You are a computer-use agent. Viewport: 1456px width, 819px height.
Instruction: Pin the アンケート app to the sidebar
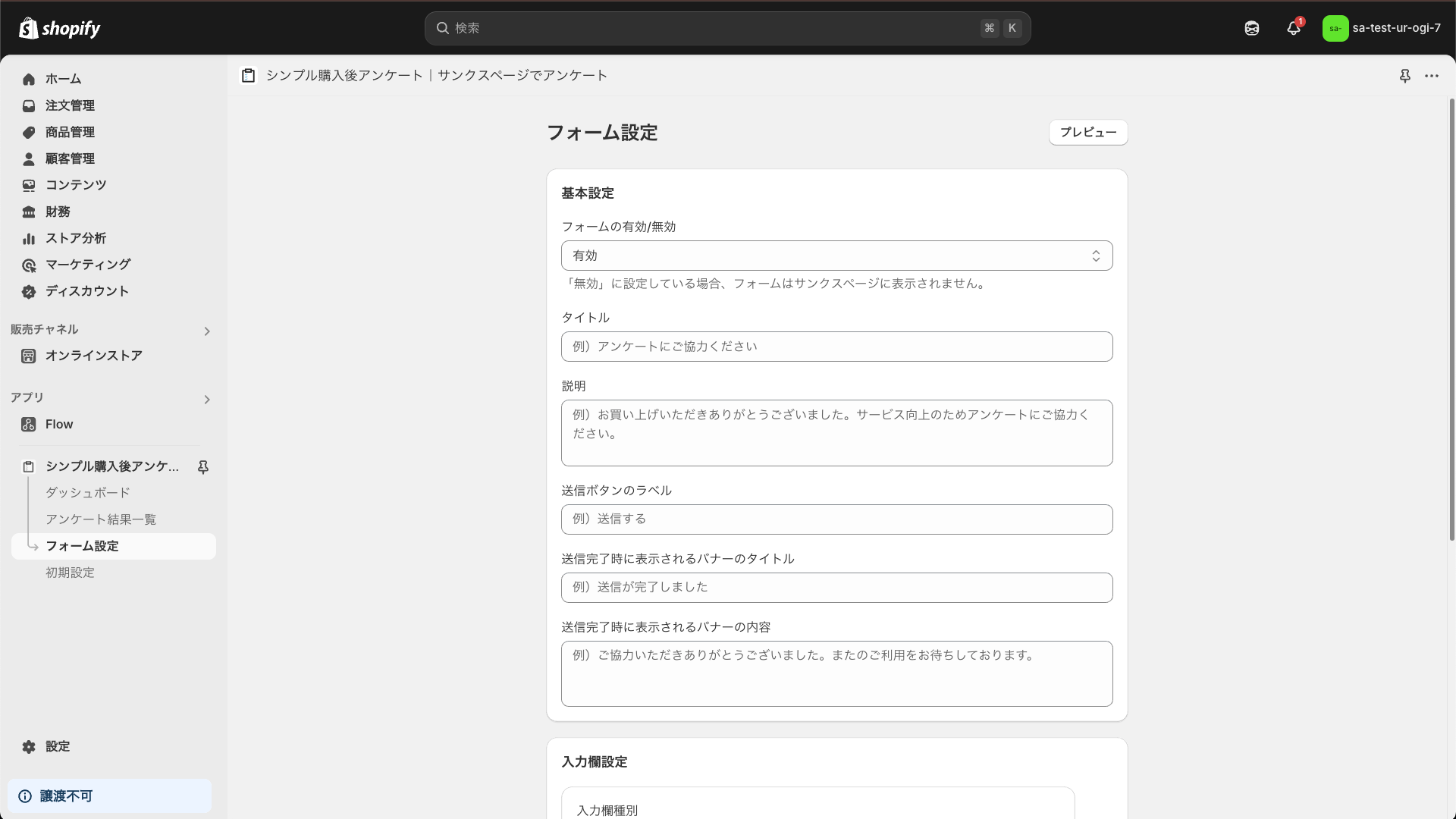(202, 467)
